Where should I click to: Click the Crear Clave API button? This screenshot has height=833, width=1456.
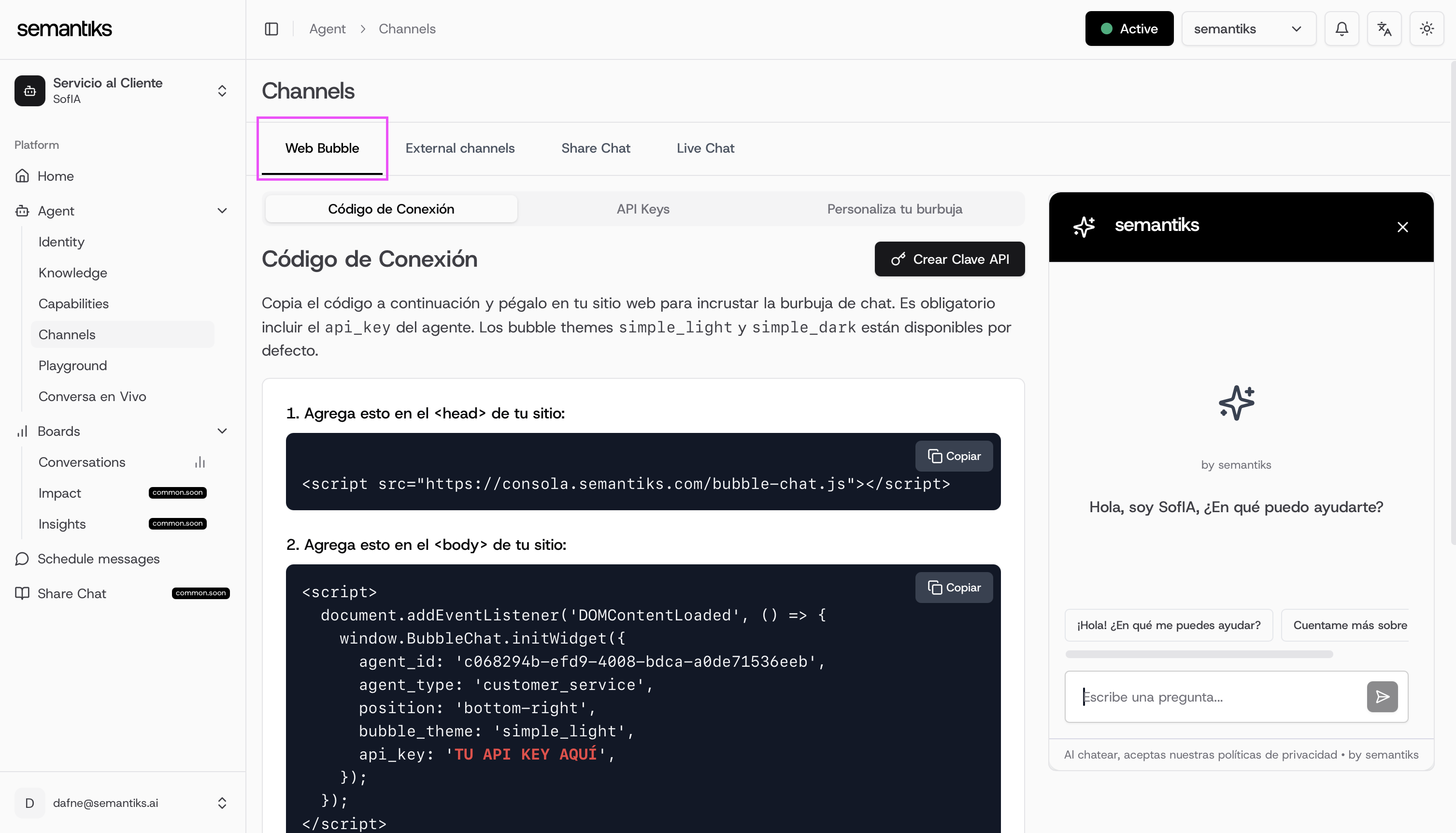[x=949, y=259]
